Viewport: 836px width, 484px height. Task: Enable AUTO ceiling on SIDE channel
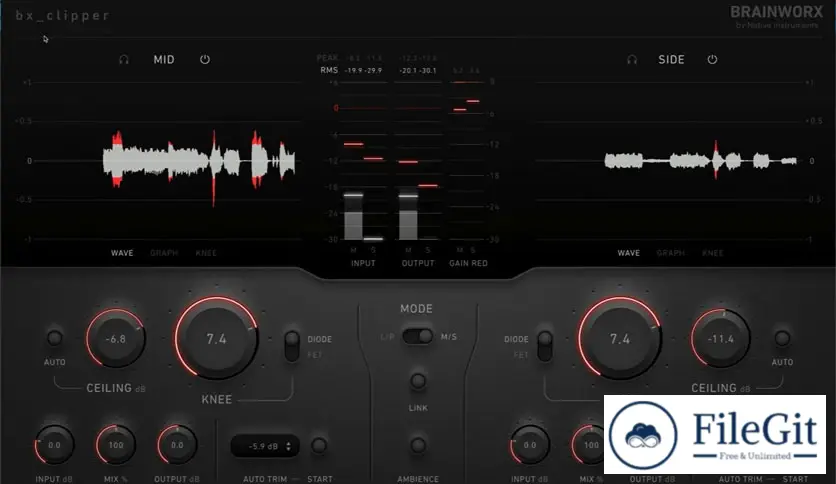[x=782, y=337]
